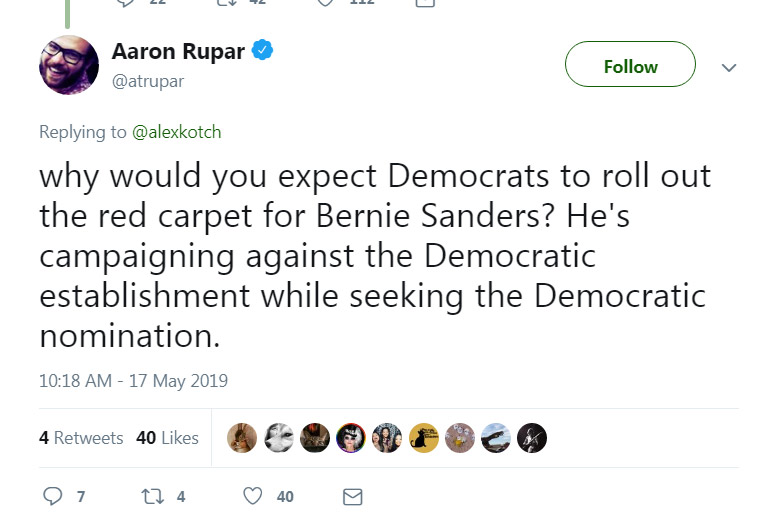Screen dimensions: 774x520
Task: Reply to Aaron Rupar's tweet
Action: tap(54, 496)
